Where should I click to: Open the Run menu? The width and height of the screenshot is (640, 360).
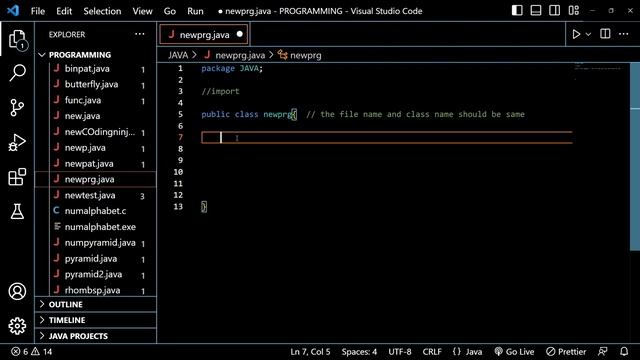pos(195,11)
